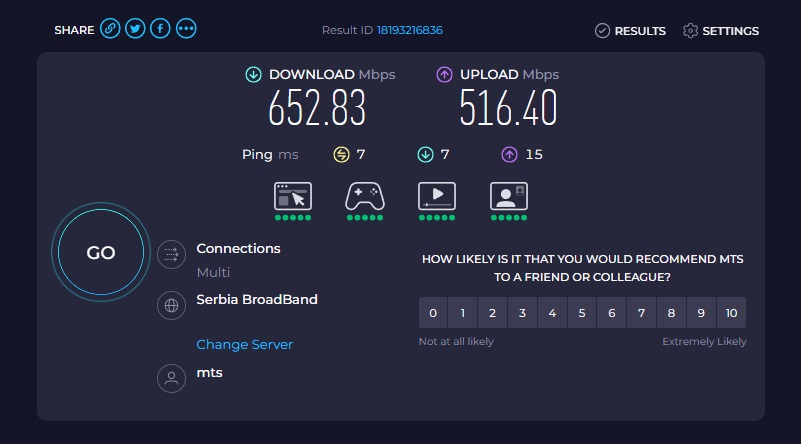Open the SETTINGS page
The image size is (801, 444).
[720, 31]
